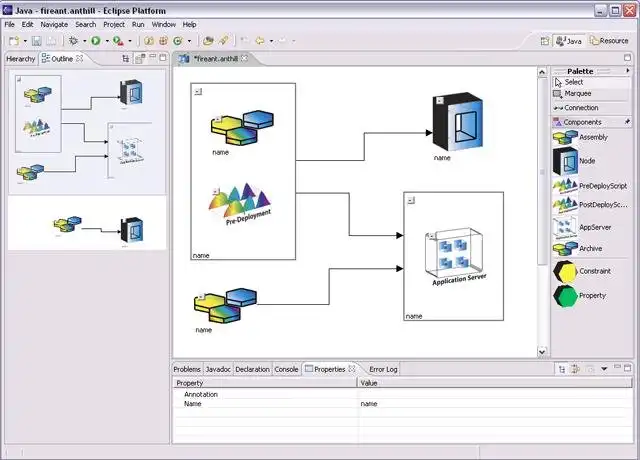Pick the Archive component in Palette
This screenshot has height=460, width=640.
(592, 249)
